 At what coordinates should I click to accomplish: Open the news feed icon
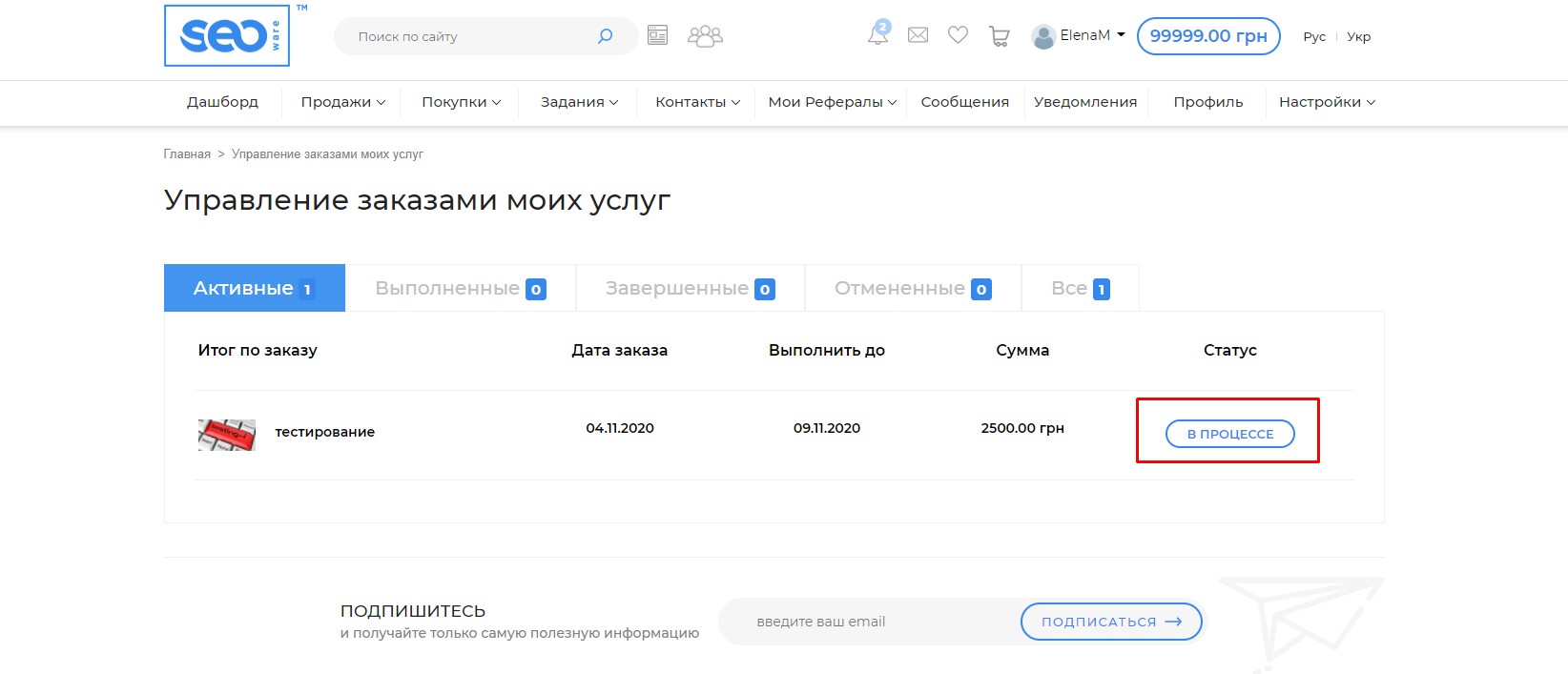(657, 36)
